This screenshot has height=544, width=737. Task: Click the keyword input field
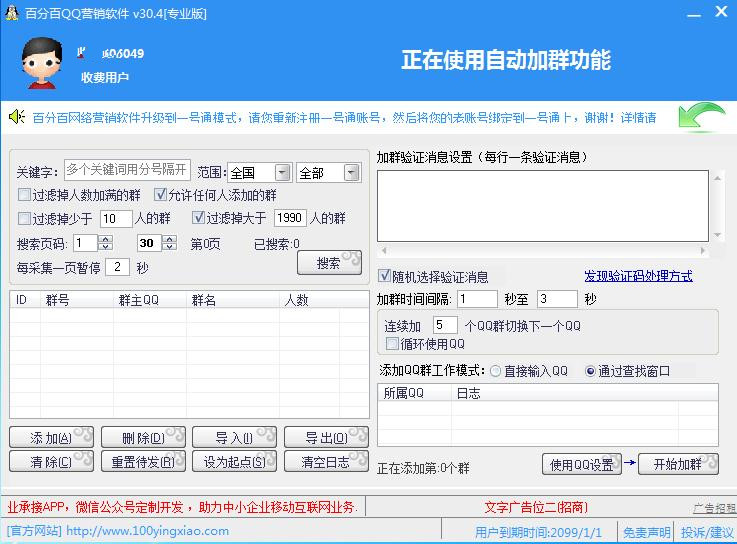click(127, 170)
